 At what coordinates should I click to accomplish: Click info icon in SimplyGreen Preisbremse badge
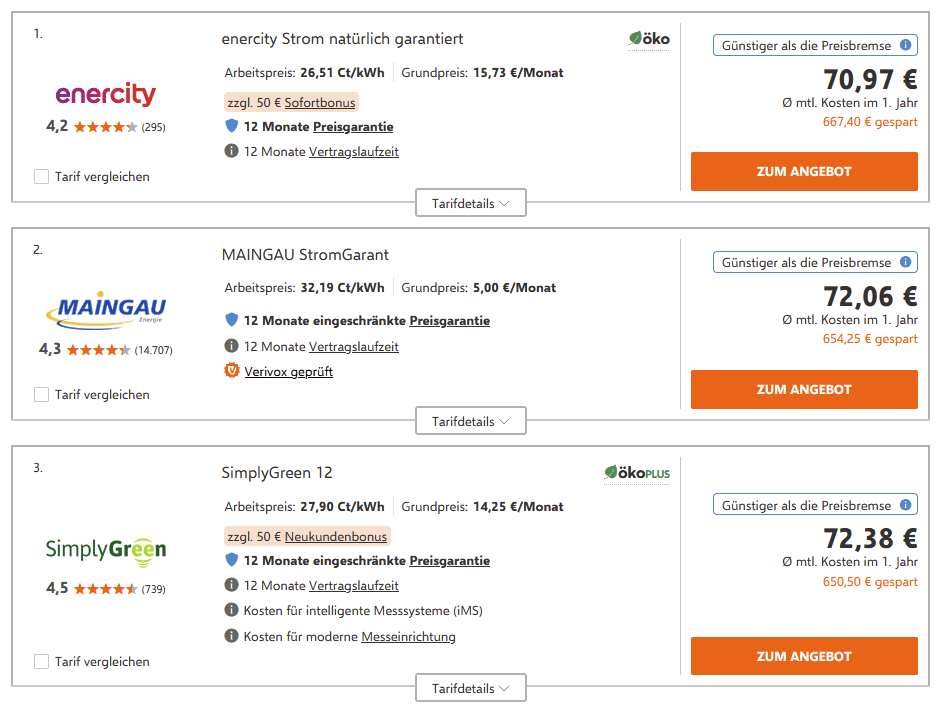pyautogui.click(x=905, y=505)
